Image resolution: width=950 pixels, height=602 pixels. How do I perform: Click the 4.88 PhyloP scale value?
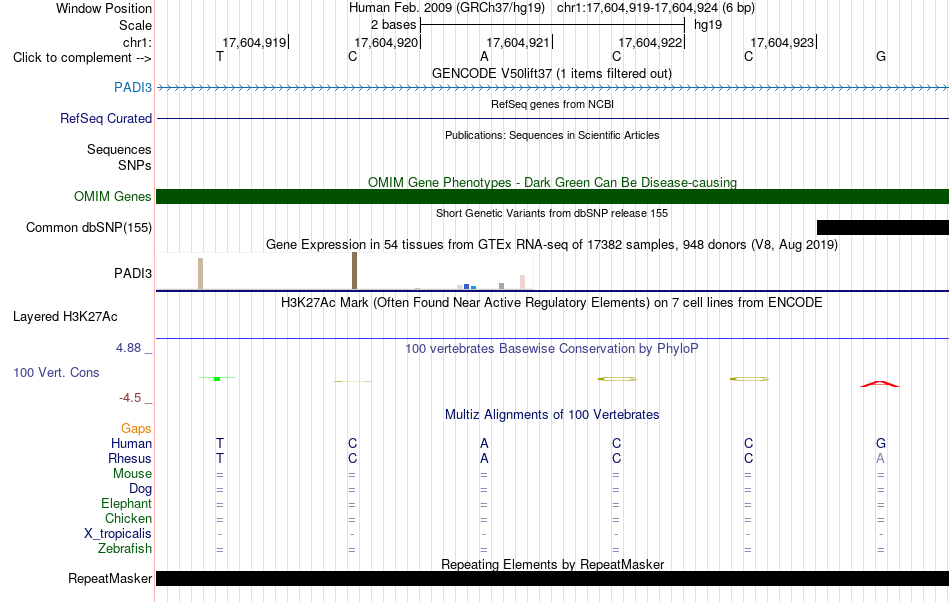(x=128, y=348)
